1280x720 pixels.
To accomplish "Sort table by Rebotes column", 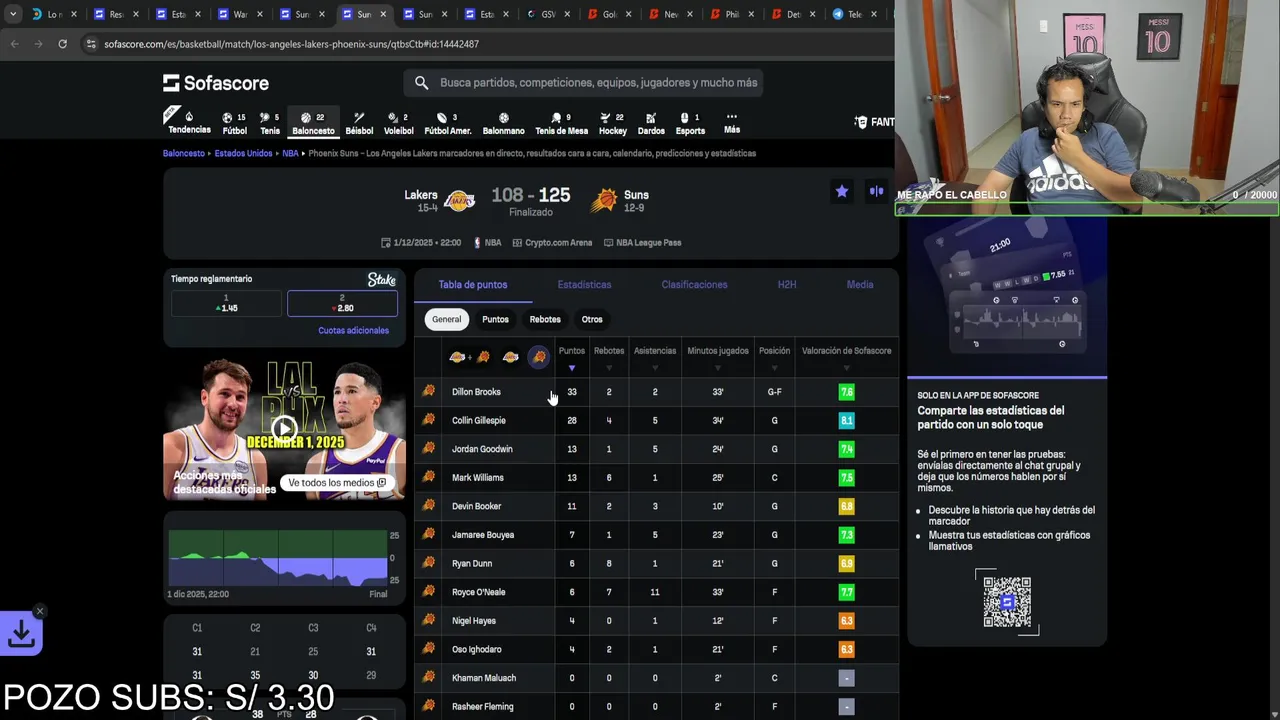I will coord(609,357).
